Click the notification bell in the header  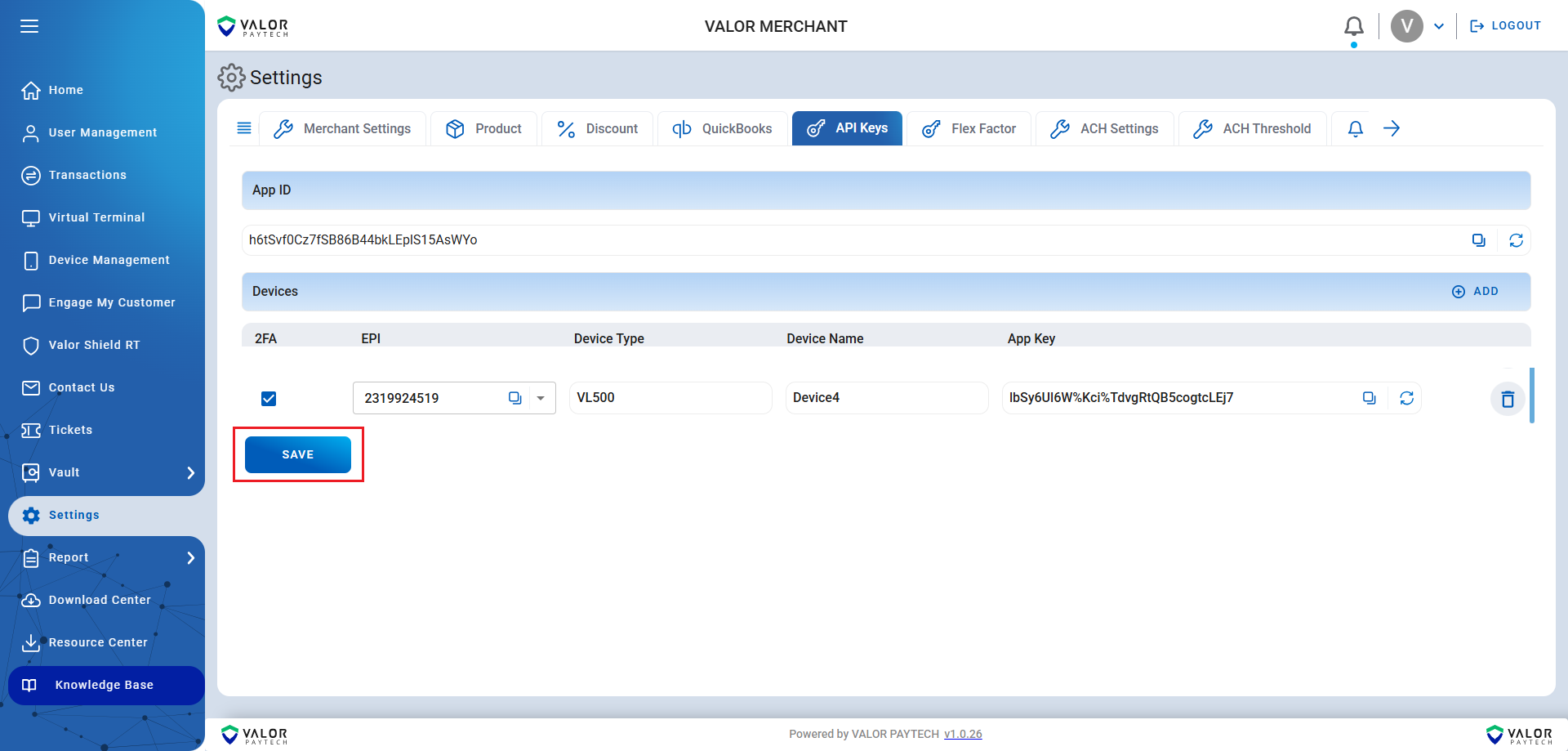1353,26
